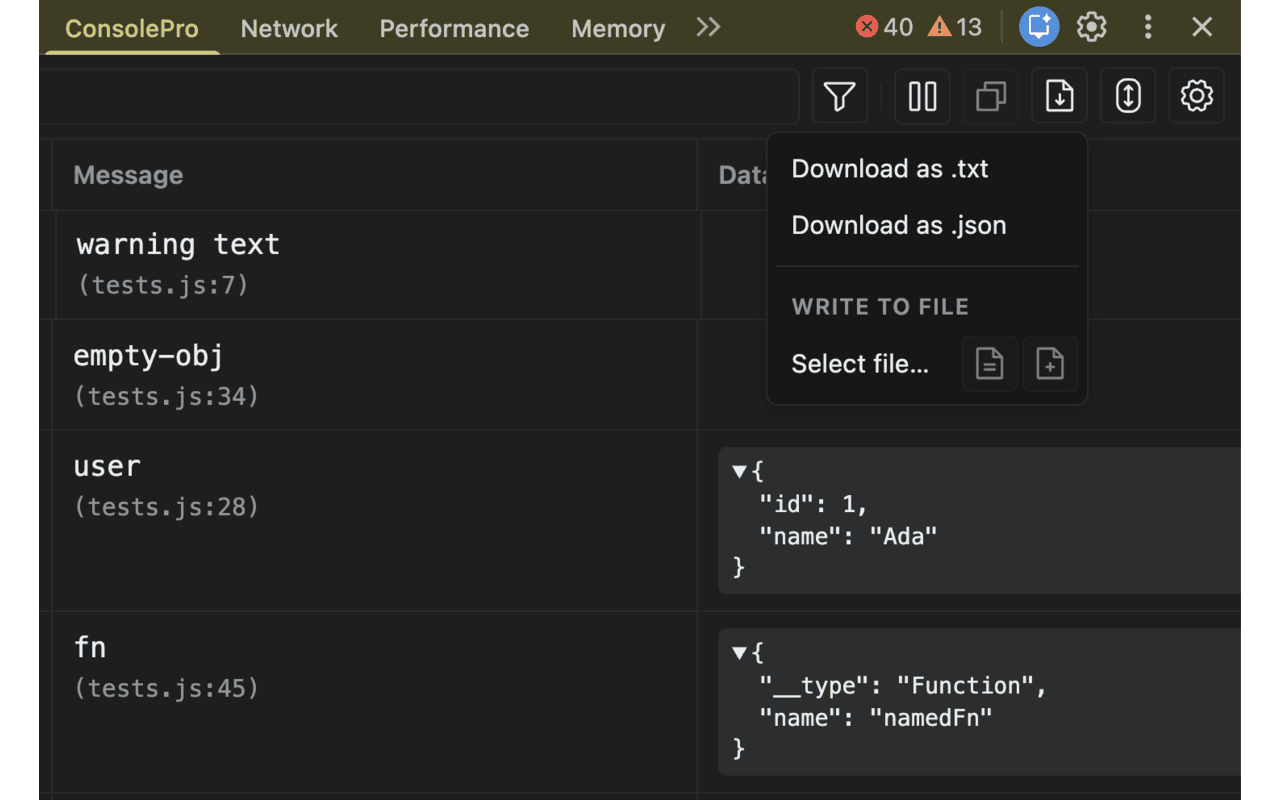Click the new file plus document icon
This screenshot has height=800, width=1280.
[1050, 364]
